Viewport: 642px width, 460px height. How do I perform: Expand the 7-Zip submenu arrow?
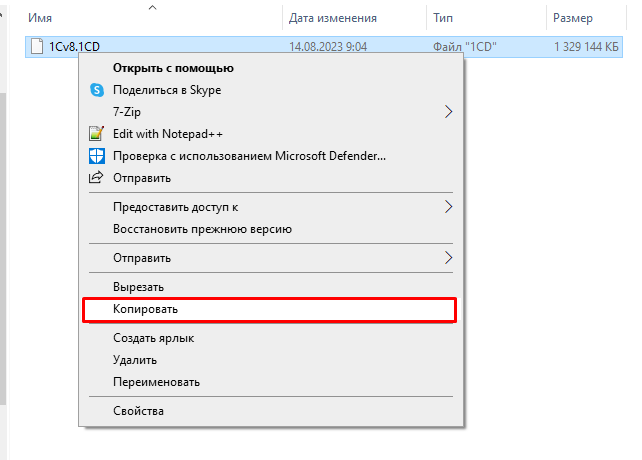(x=448, y=112)
